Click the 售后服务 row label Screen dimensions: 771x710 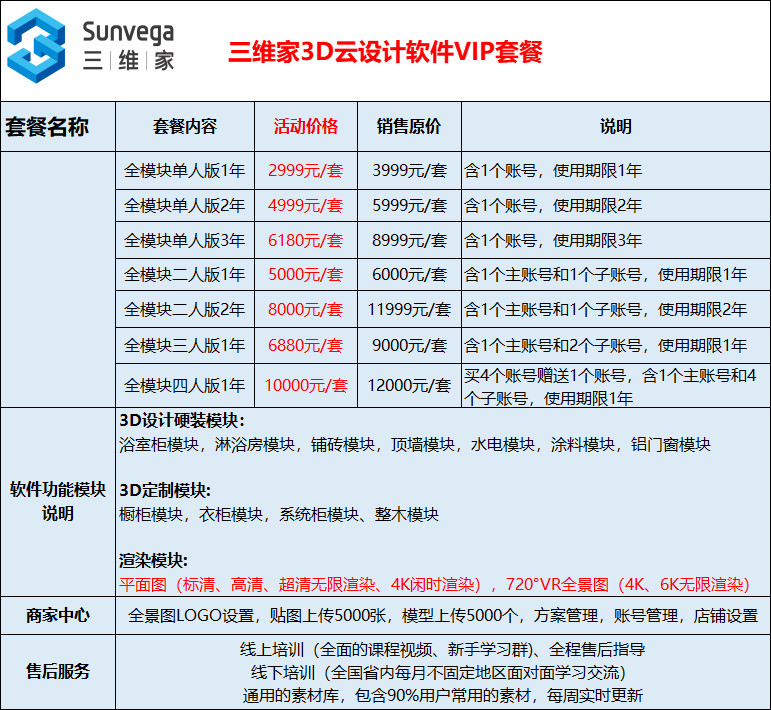(58, 672)
